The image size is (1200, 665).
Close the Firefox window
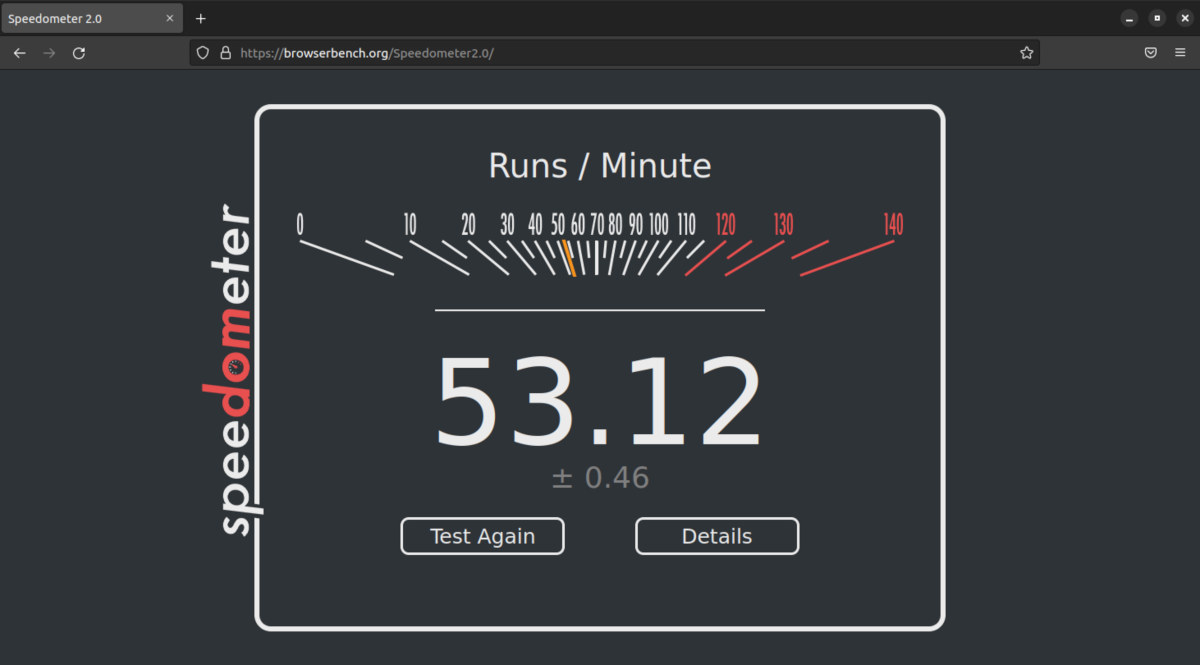pyautogui.click(x=1185, y=18)
